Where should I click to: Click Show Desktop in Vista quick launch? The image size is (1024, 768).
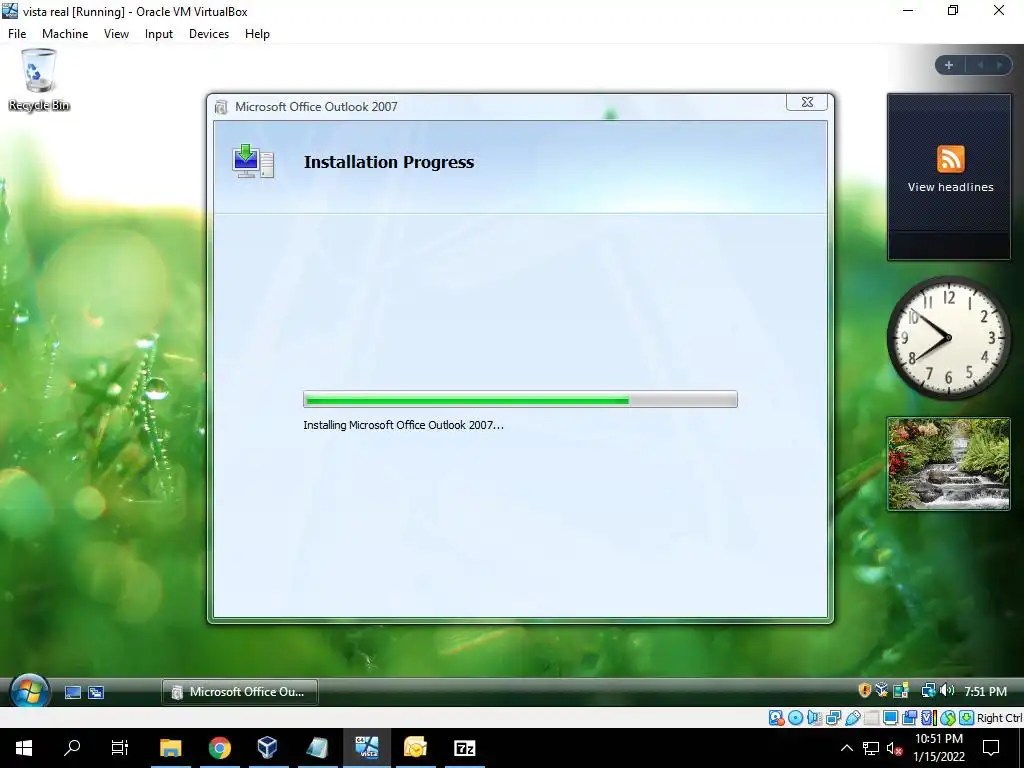click(72, 692)
